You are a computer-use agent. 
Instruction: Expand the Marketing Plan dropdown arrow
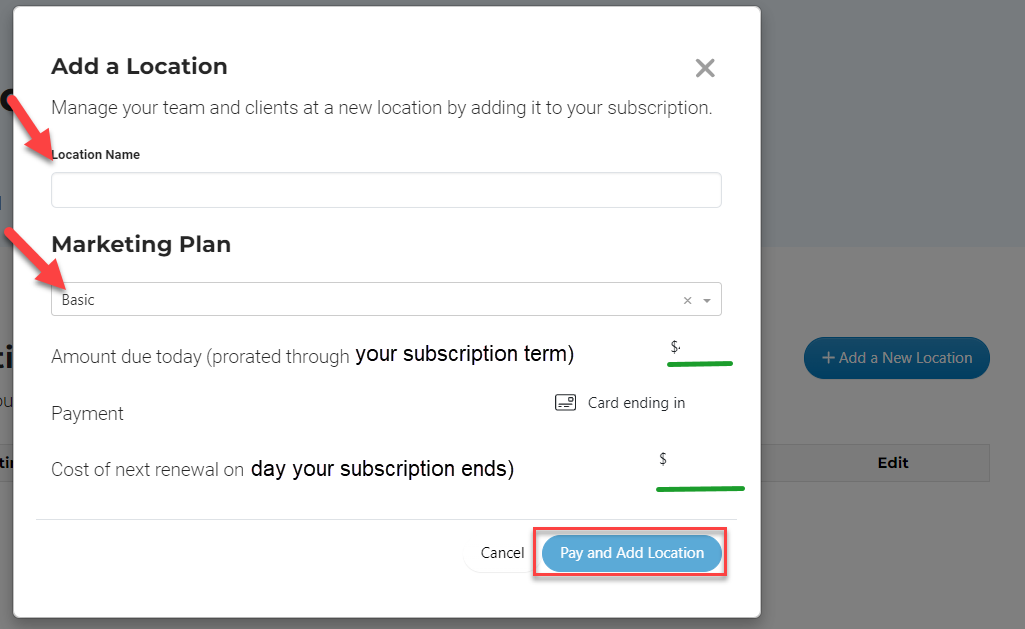pyautogui.click(x=707, y=301)
